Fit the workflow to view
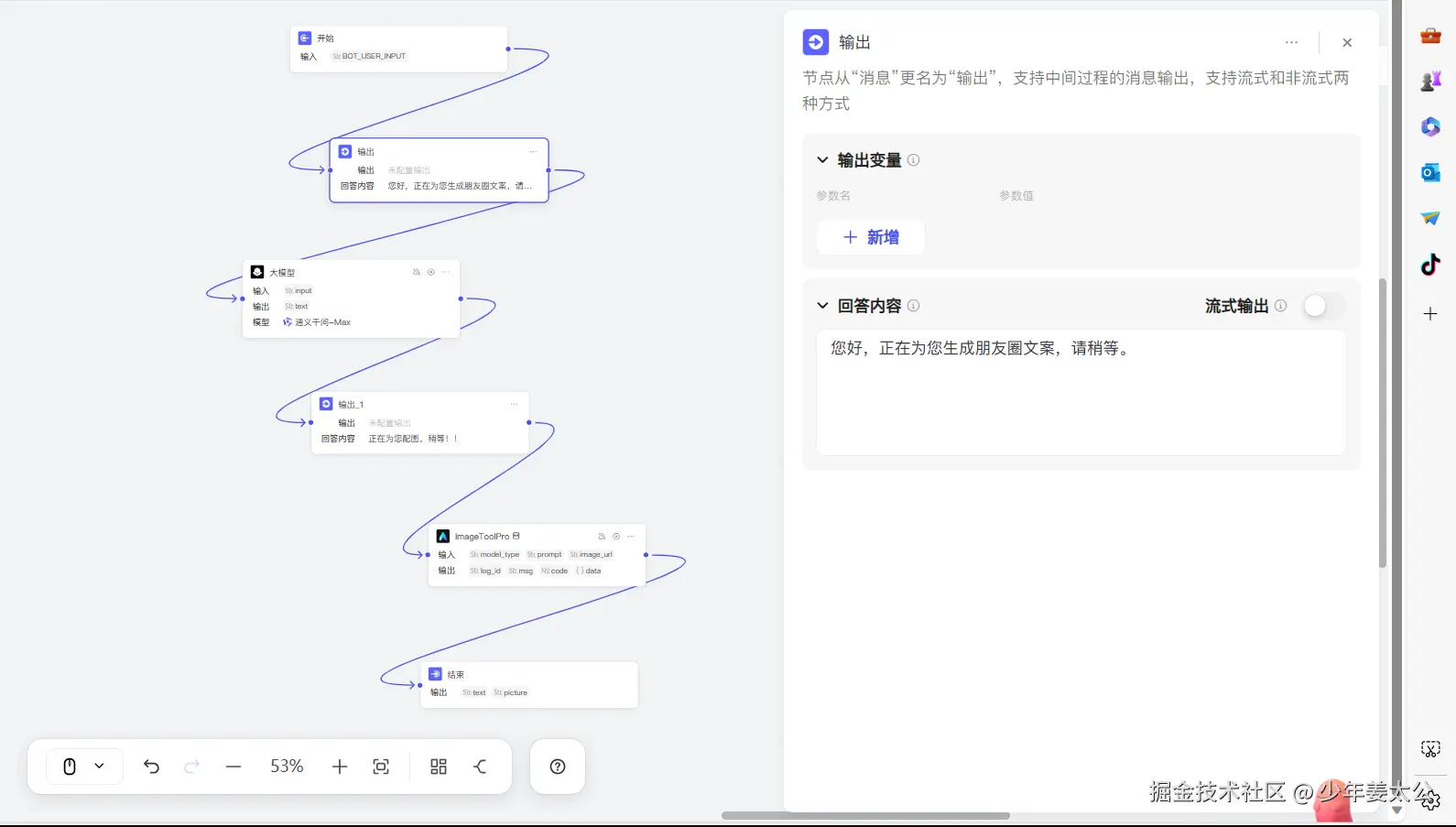Screen dimensions: 1456x827 tap(381, 767)
